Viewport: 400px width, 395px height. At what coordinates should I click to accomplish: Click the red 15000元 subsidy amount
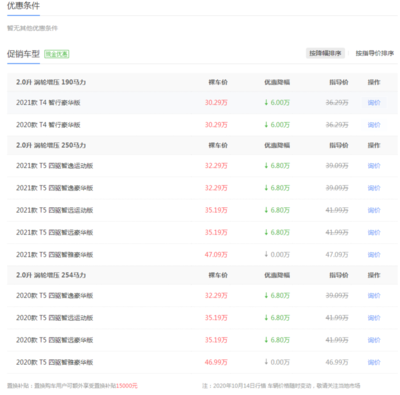pos(127,386)
